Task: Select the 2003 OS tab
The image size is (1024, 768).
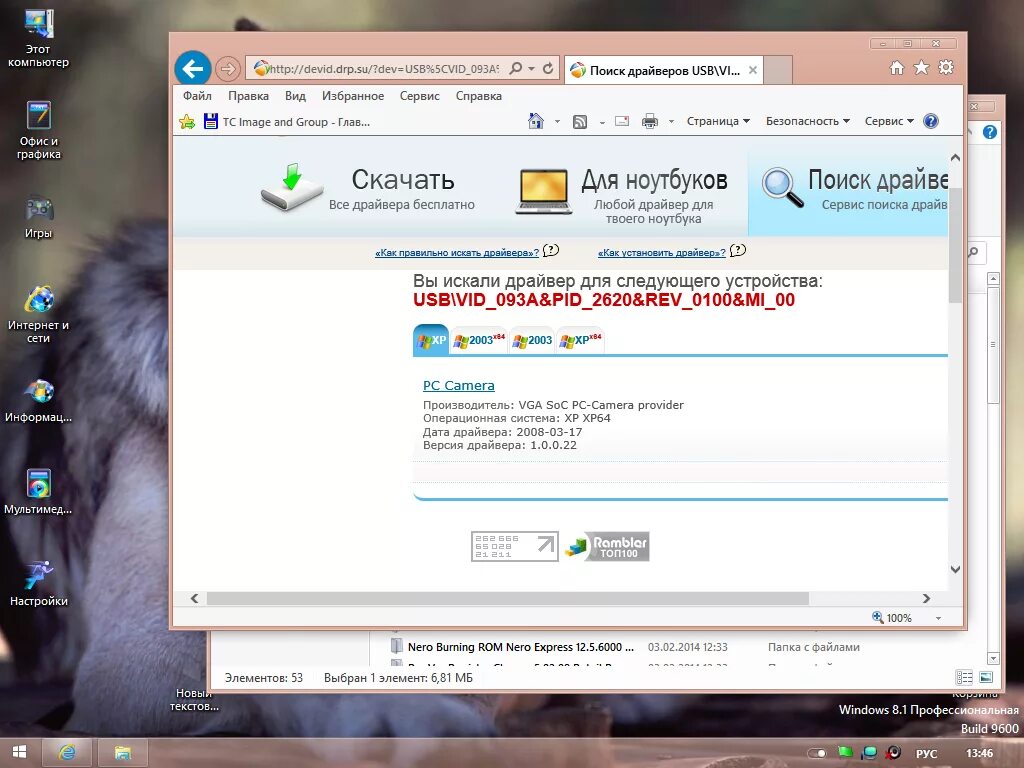Action: point(532,340)
